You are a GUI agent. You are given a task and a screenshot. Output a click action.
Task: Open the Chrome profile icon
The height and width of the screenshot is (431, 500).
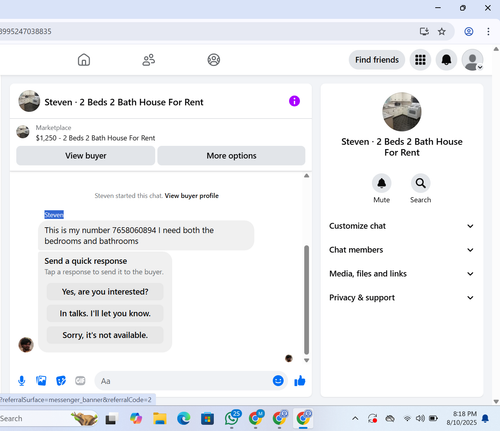469,32
